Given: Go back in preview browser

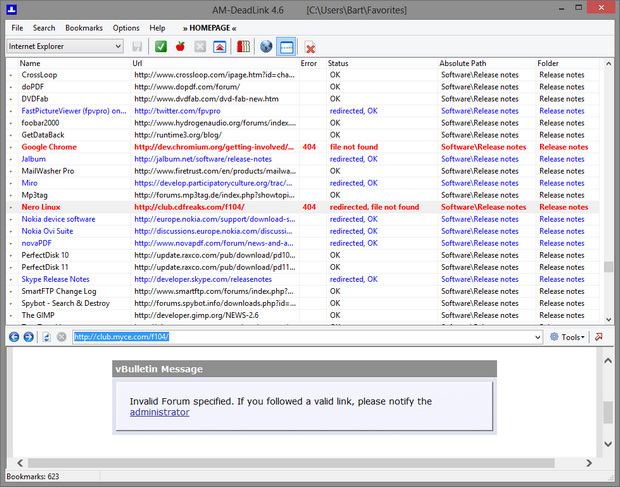Looking at the screenshot, I should [14, 337].
